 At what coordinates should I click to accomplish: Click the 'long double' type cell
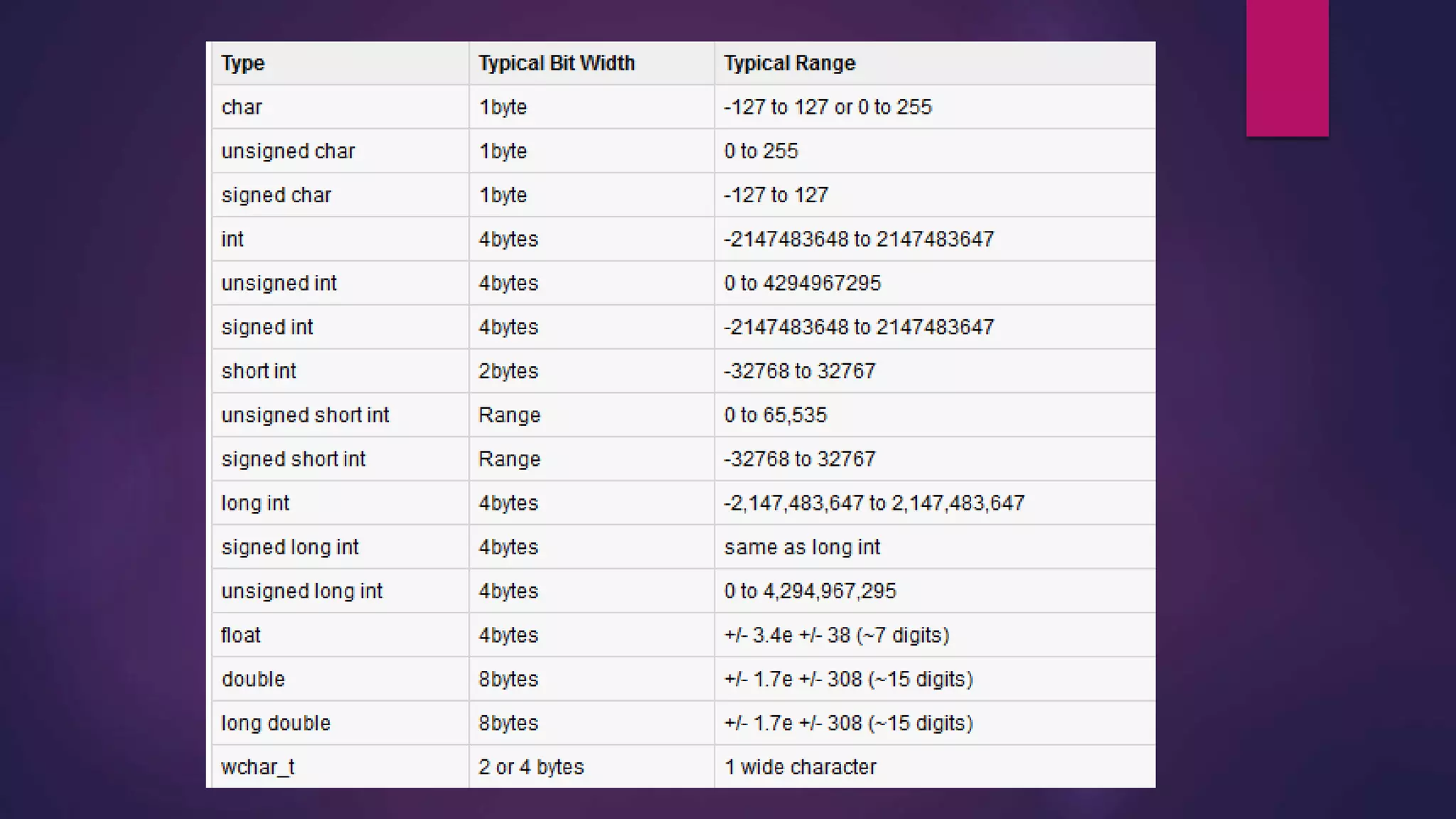point(276,724)
